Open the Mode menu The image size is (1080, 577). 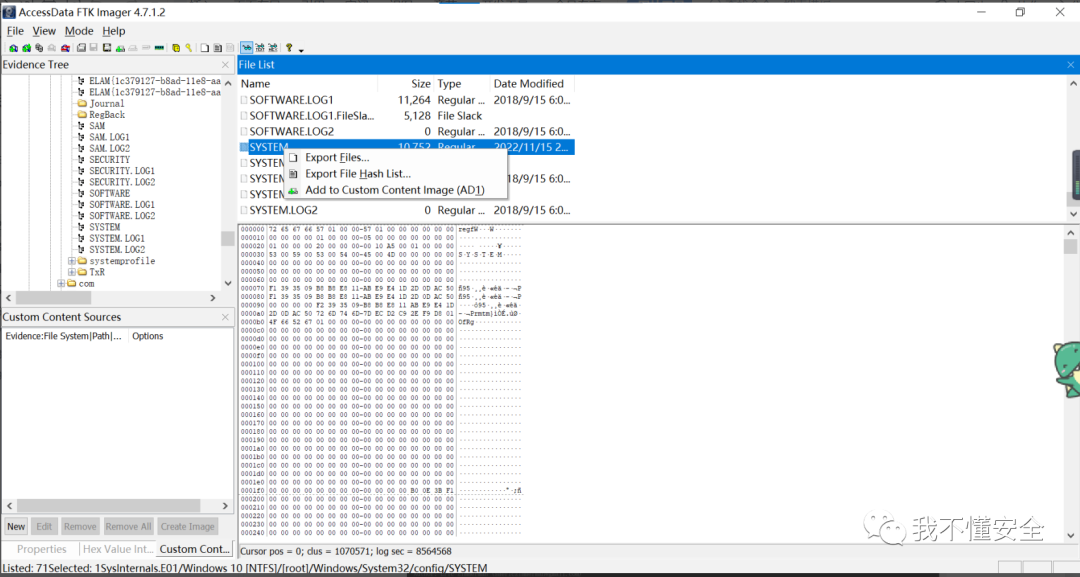[79, 31]
